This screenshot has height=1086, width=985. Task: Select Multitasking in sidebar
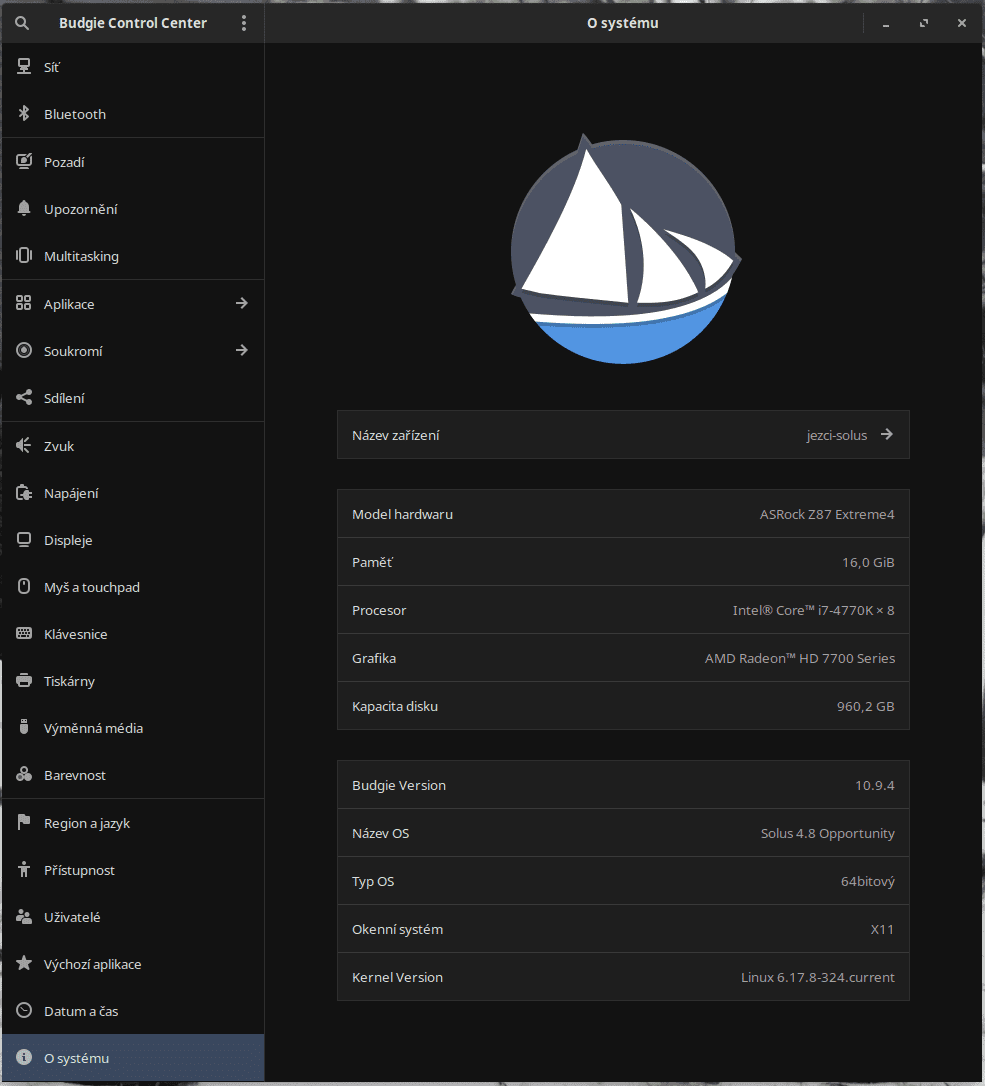click(x=133, y=256)
